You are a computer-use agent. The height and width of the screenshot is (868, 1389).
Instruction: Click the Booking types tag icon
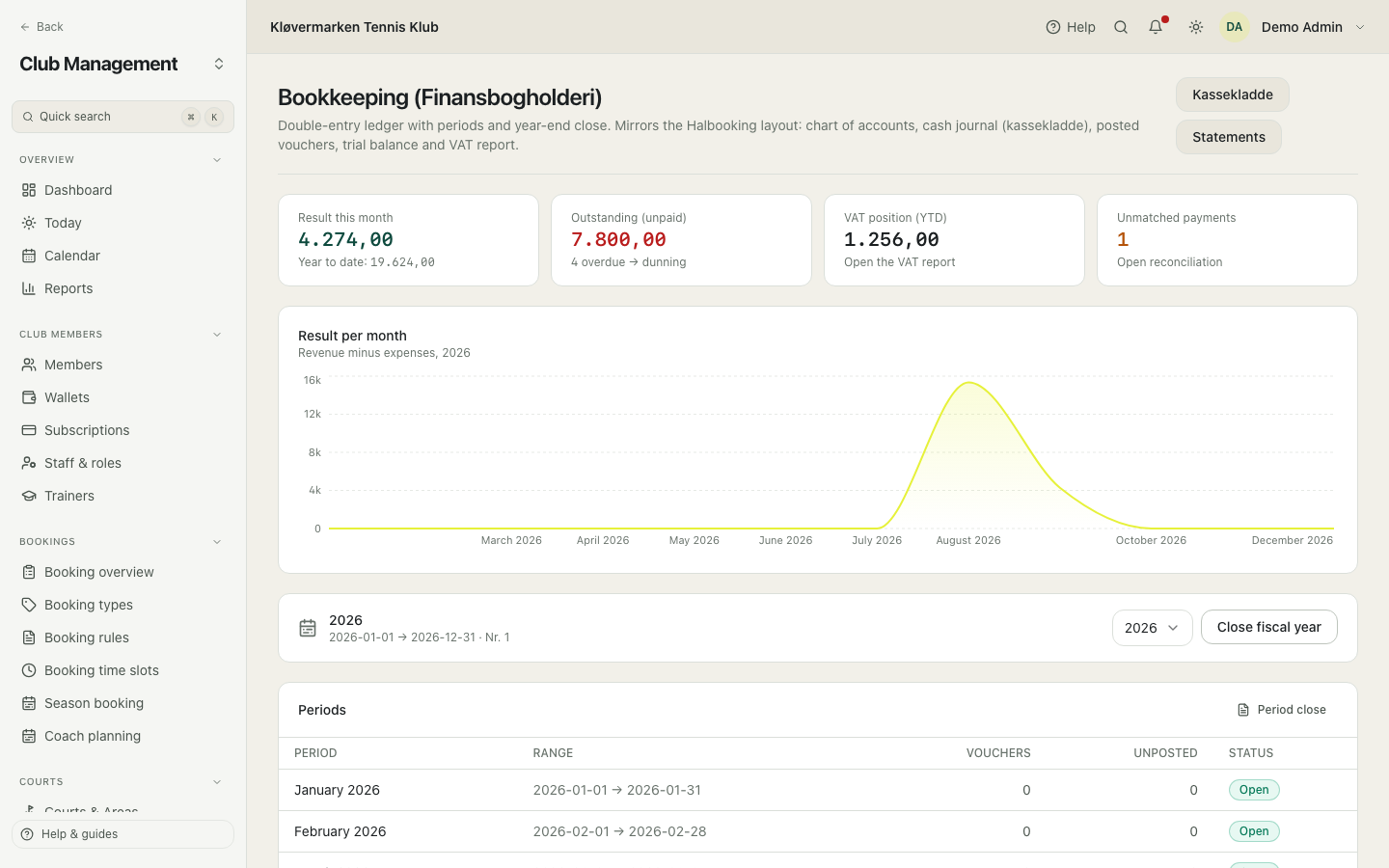tap(29, 605)
